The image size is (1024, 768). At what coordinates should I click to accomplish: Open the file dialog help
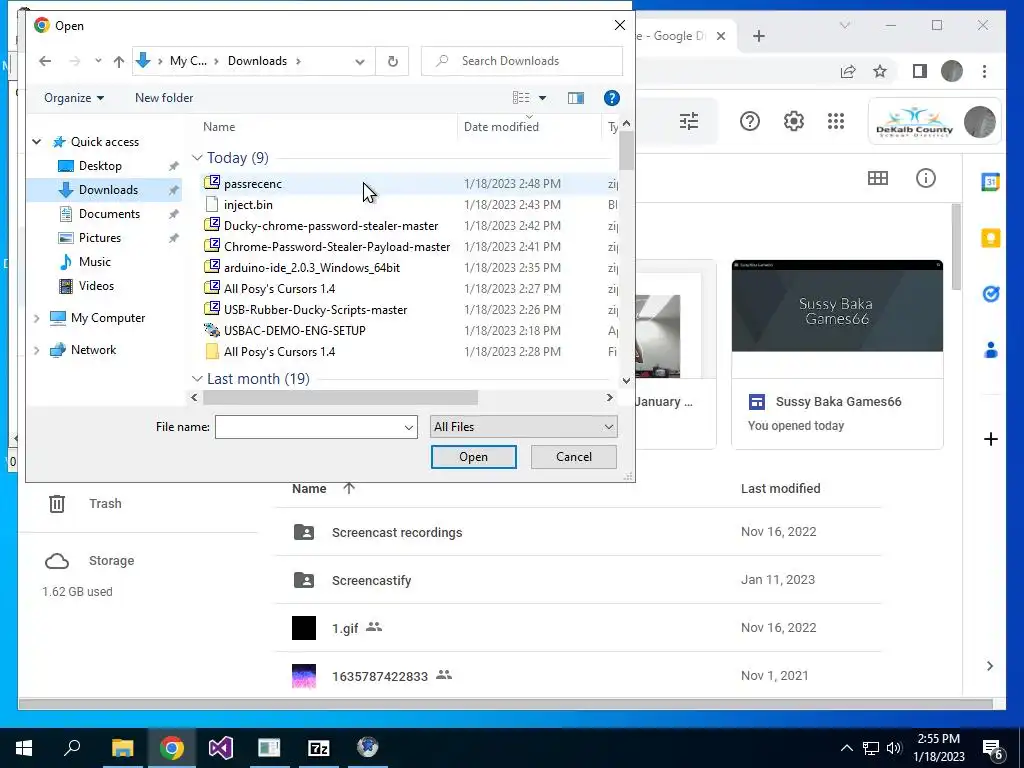point(611,98)
